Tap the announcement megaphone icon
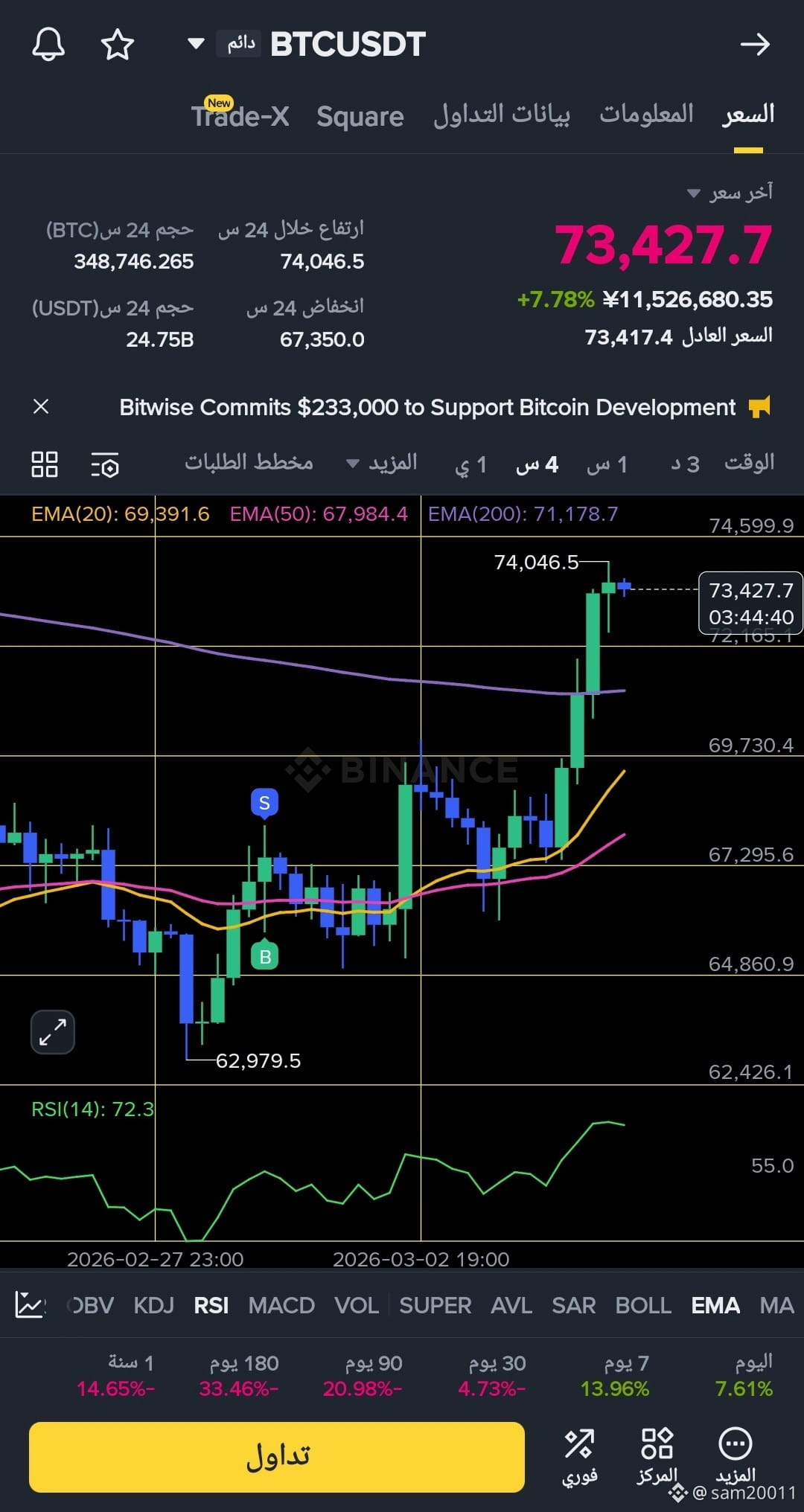The height and width of the screenshot is (1512, 804). point(759,407)
